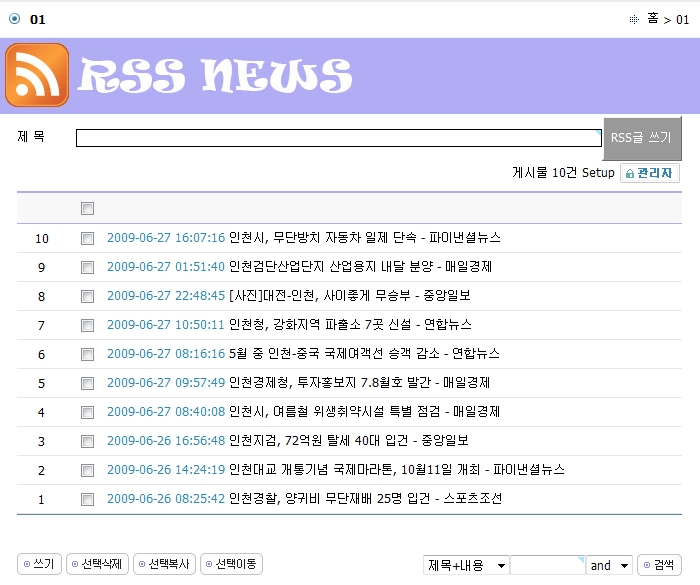
Task: Click the 선택이동 move selected button
Action: tap(231, 564)
